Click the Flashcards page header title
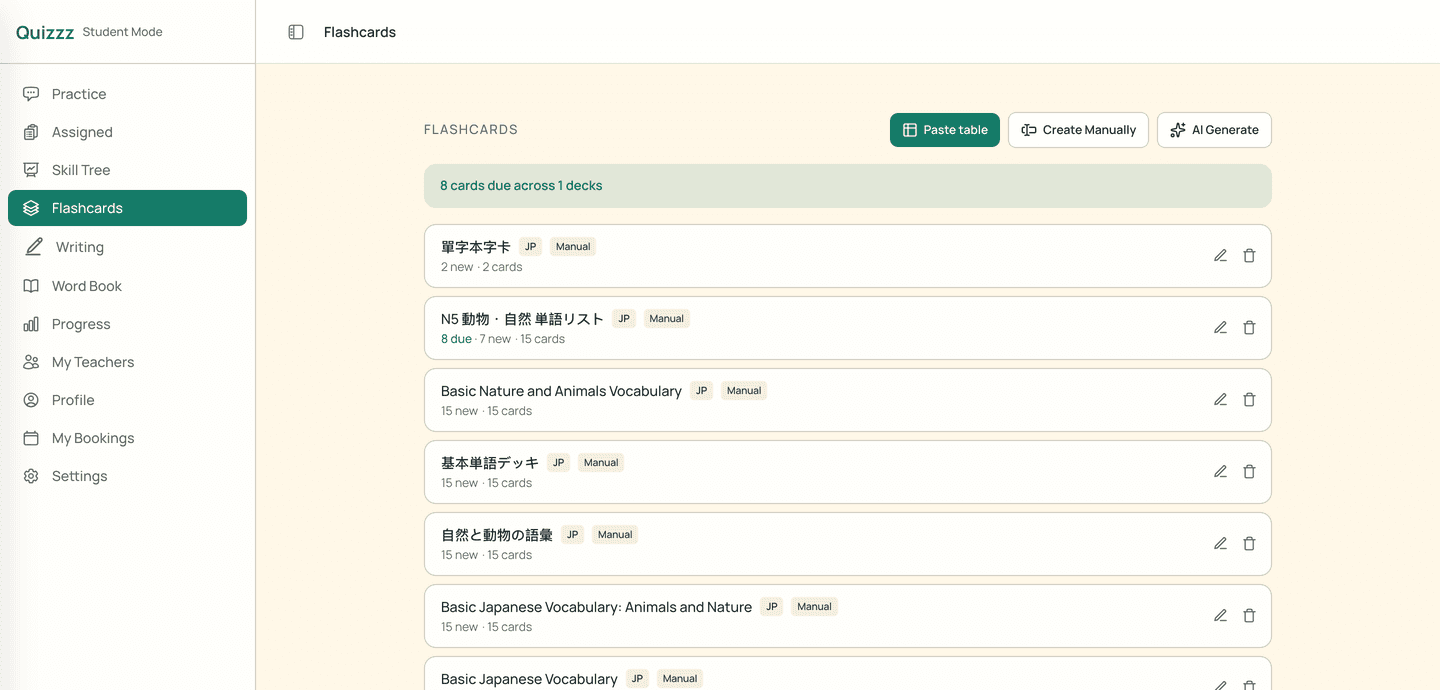The width and height of the screenshot is (1440, 690). (x=360, y=32)
